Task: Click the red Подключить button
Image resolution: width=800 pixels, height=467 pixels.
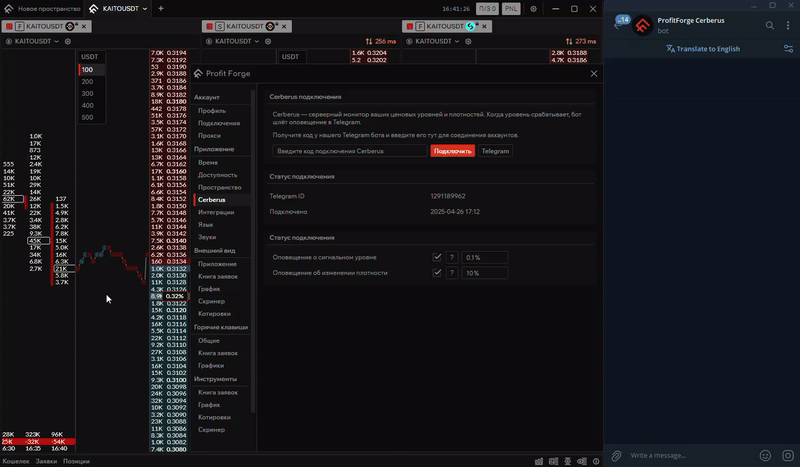Action: (453, 151)
